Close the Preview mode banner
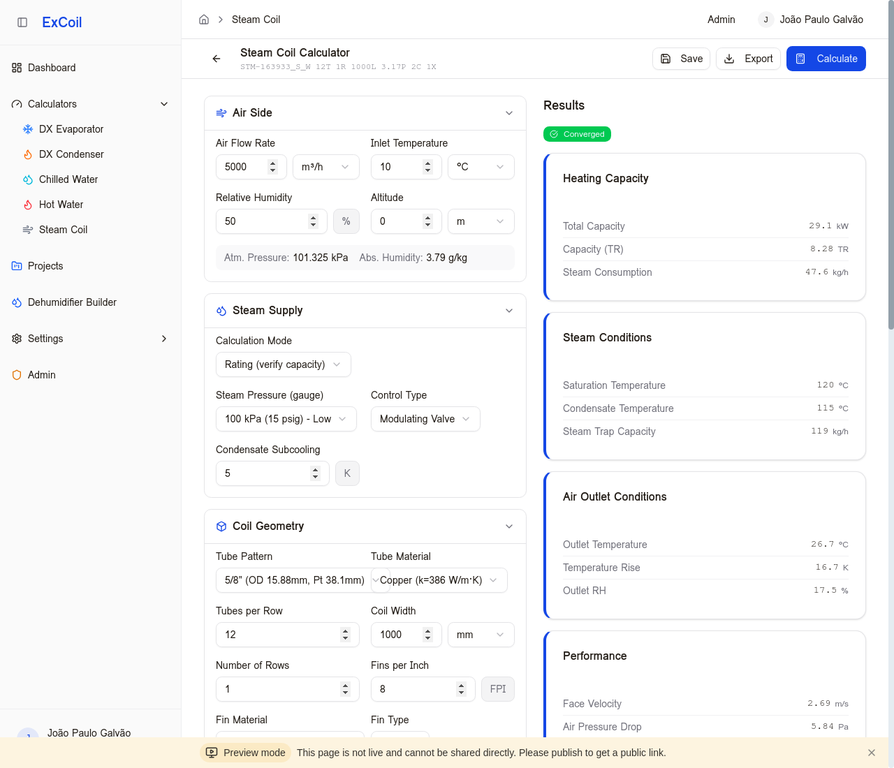The width and height of the screenshot is (894, 768). point(871,753)
